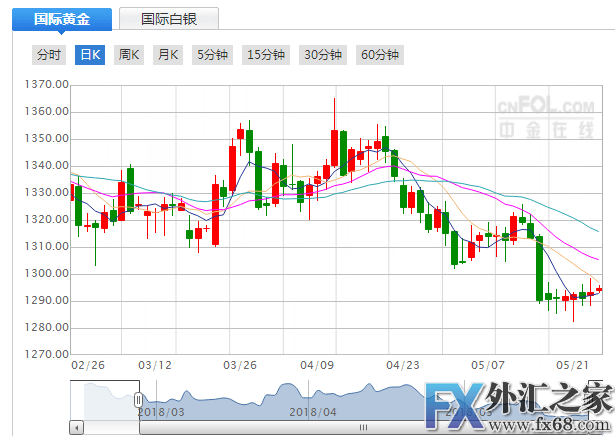Click the 03/26 date axis label
The width and height of the screenshot is (615, 436).
click(x=240, y=365)
